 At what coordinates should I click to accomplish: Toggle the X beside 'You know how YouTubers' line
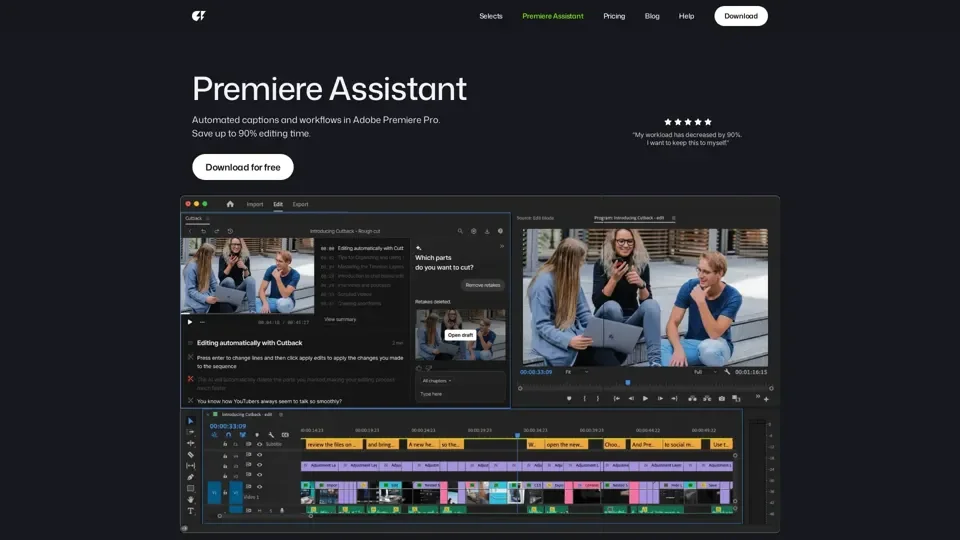point(190,400)
